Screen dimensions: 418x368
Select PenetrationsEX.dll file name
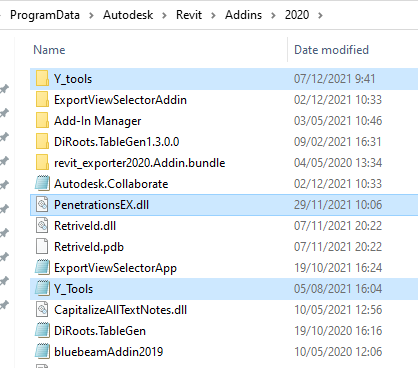click(101, 205)
